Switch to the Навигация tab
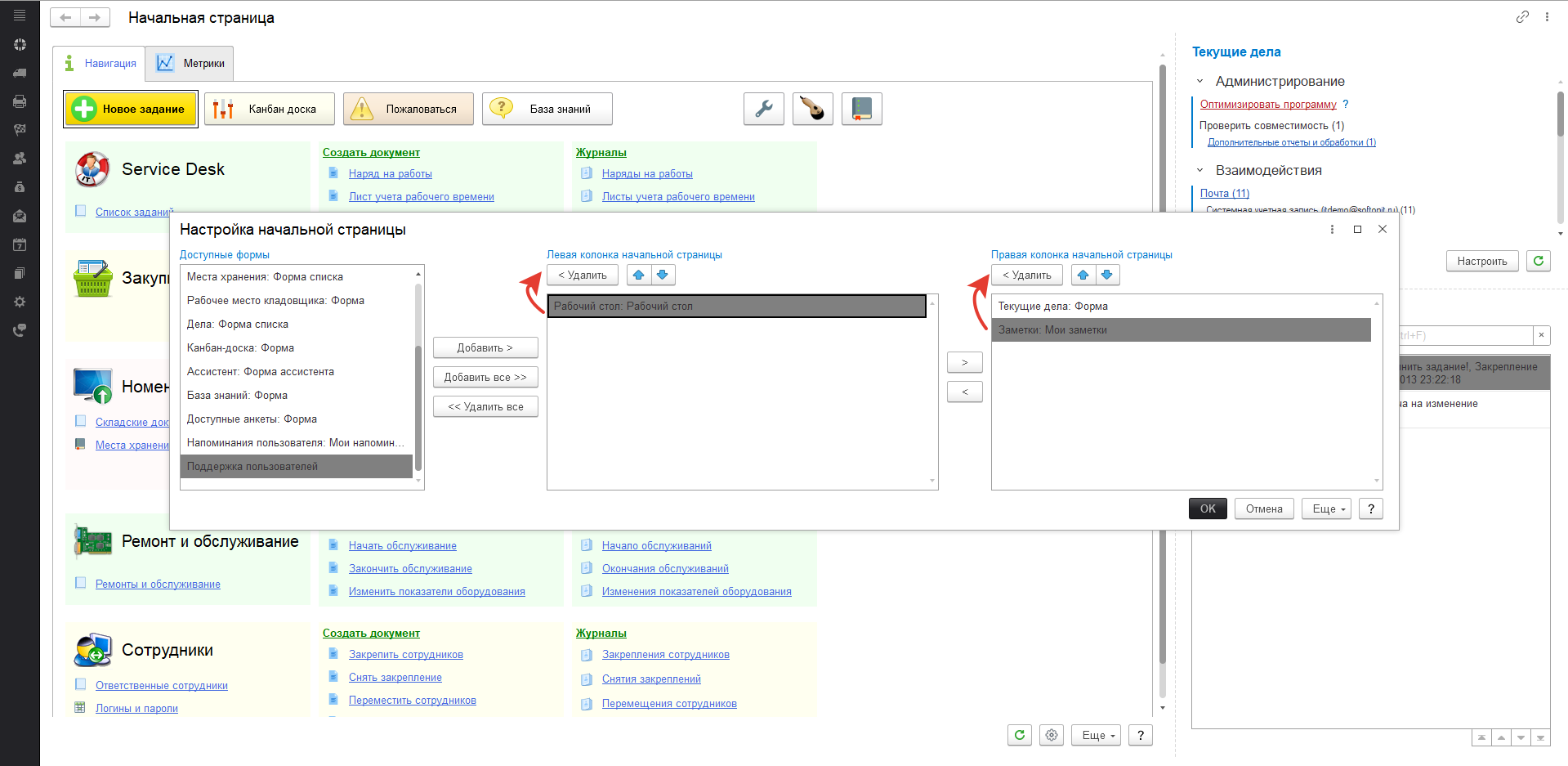The image size is (1568, 766). 100,64
